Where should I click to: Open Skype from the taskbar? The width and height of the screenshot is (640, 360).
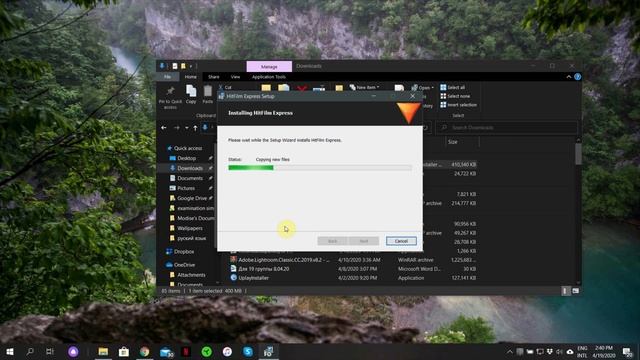point(248,351)
